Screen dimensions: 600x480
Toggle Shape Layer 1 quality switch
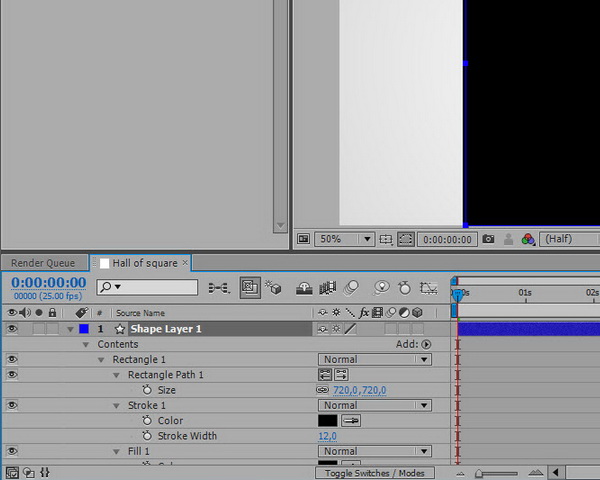click(350, 329)
